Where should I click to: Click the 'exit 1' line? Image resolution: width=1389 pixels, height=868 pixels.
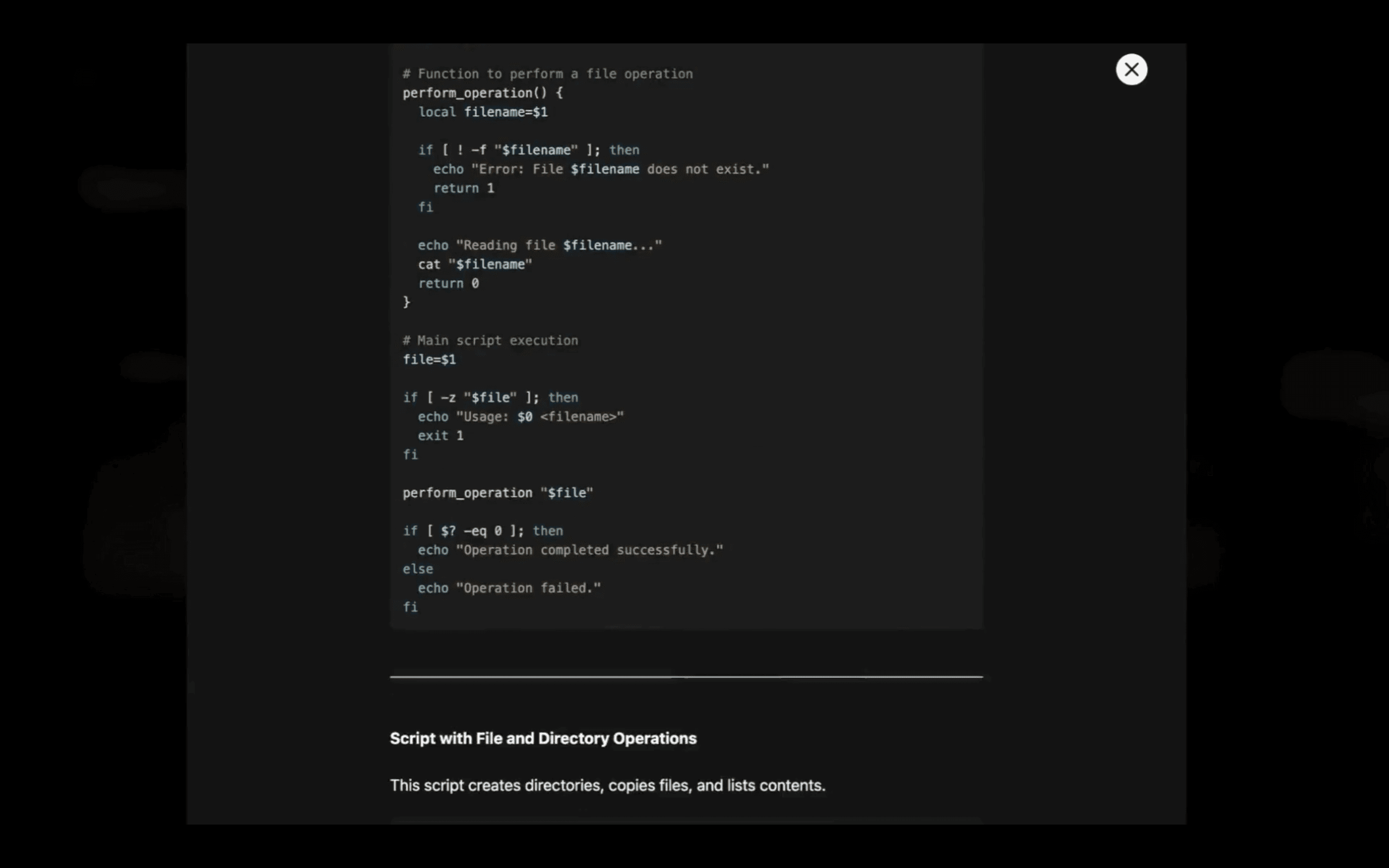(x=440, y=436)
